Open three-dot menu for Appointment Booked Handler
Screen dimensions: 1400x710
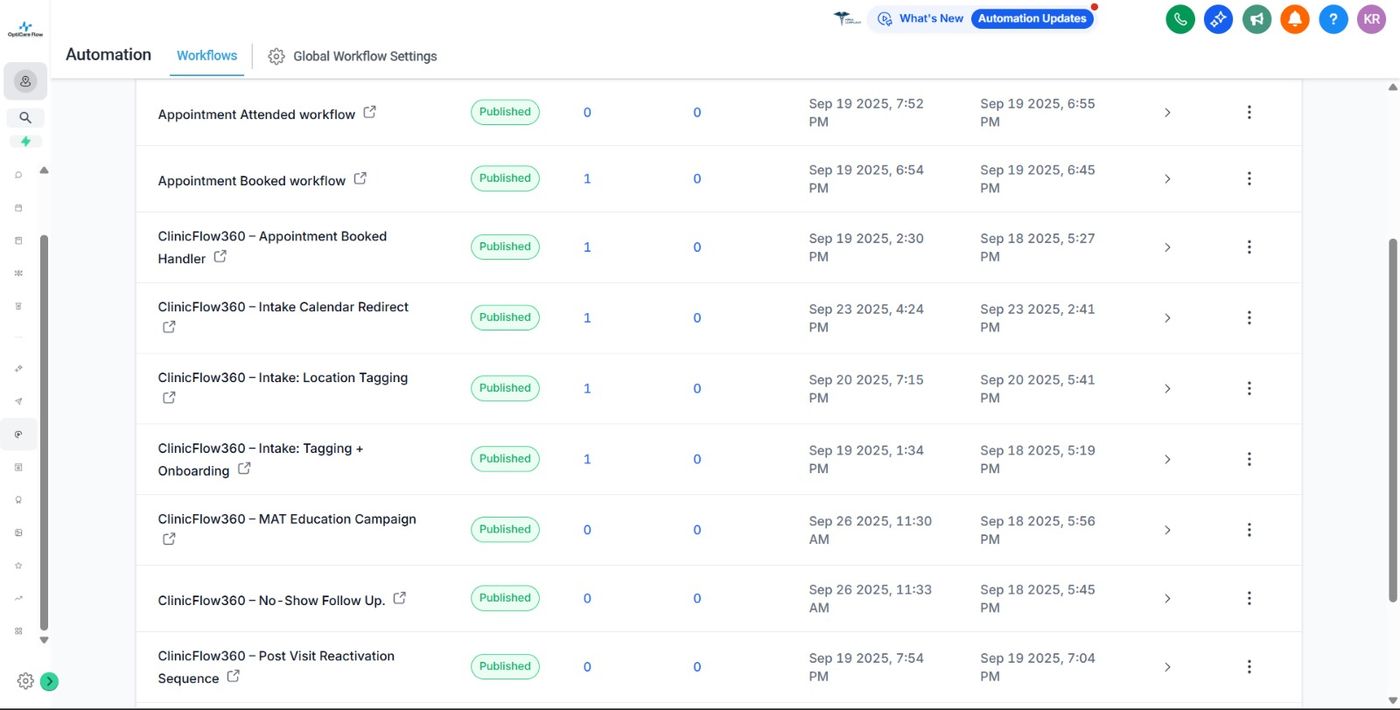[x=1249, y=247]
